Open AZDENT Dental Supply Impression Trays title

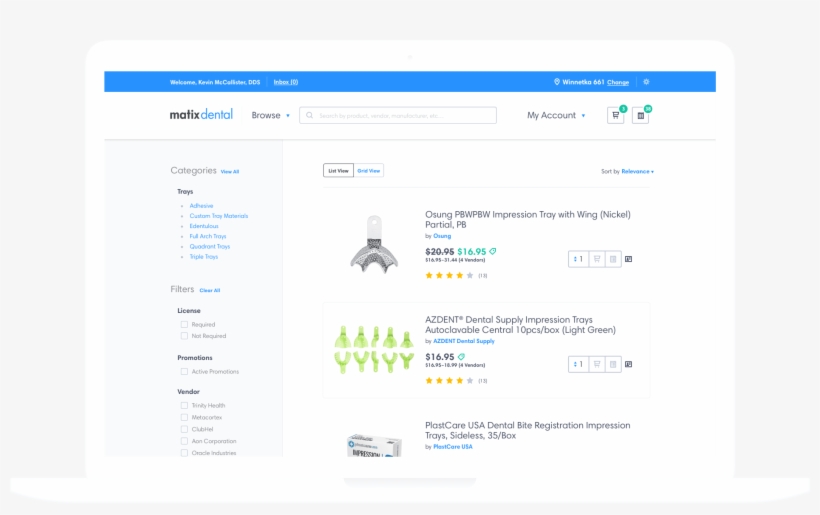coord(520,325)
